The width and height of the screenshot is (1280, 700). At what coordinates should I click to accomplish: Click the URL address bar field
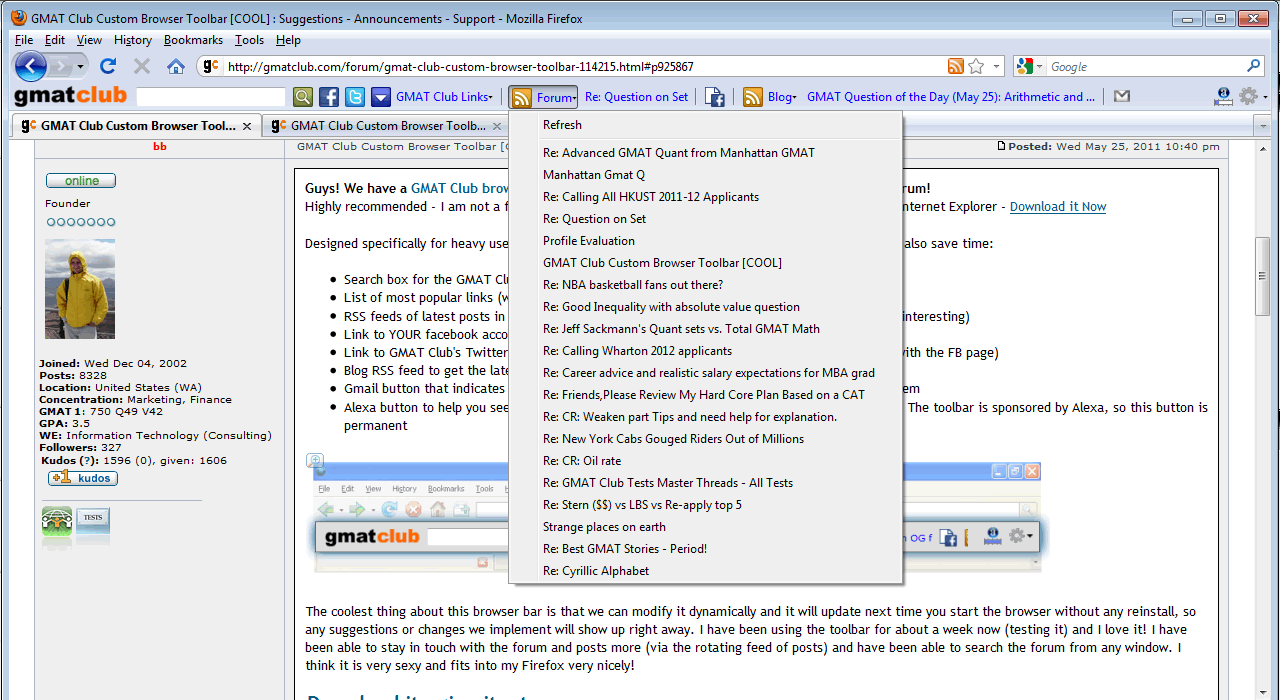click(584, 67)
